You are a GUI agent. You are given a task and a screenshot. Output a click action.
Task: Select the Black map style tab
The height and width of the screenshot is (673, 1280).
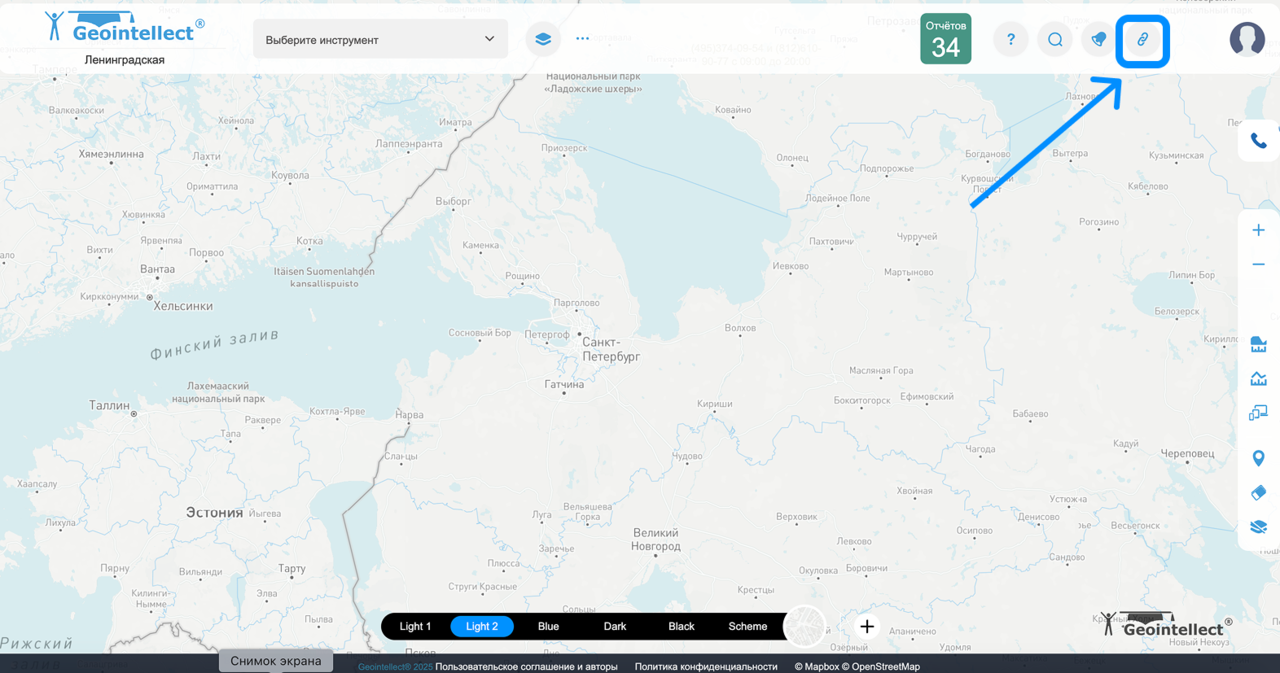(x=681, y=627)
